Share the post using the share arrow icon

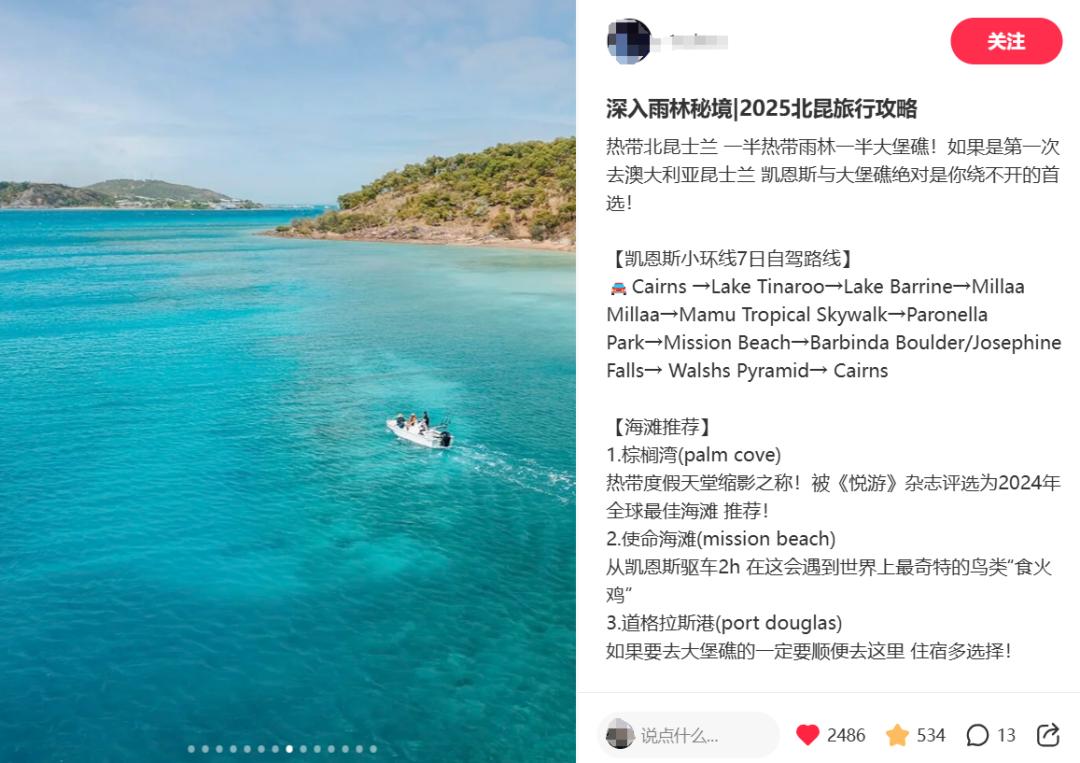pyautogui.click(x=1048, y=735)
